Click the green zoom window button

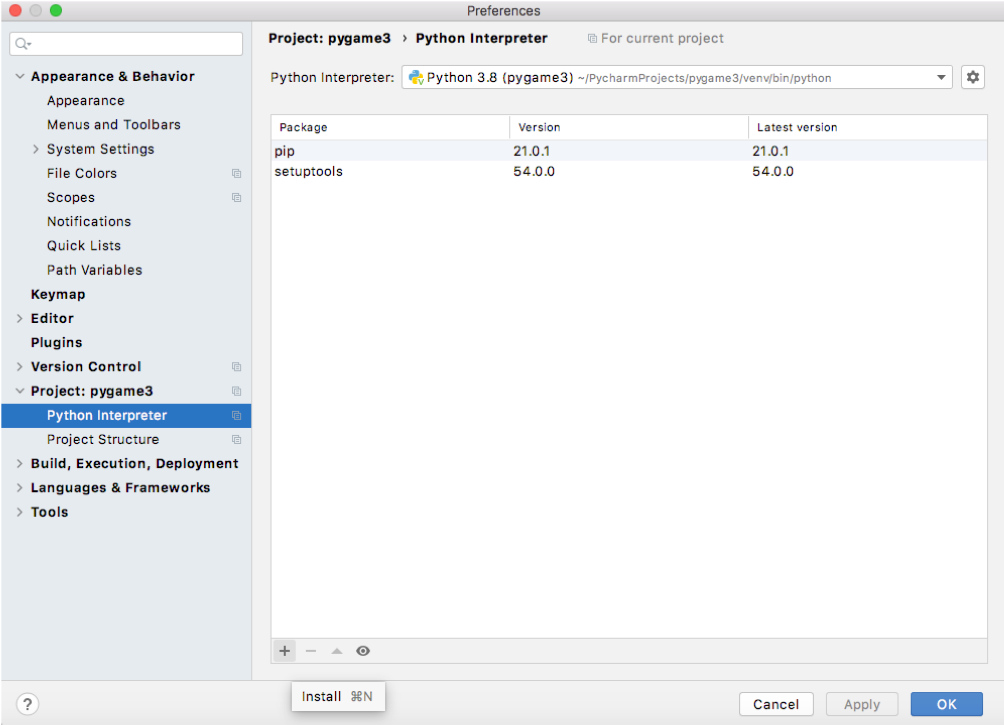tap(56, 10)
